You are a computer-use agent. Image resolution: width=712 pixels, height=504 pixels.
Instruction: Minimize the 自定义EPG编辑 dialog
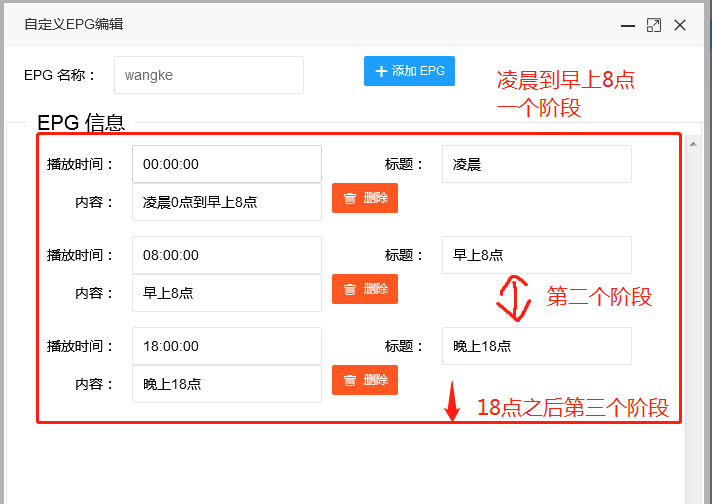pyautogui.click(x=628, y=25)
